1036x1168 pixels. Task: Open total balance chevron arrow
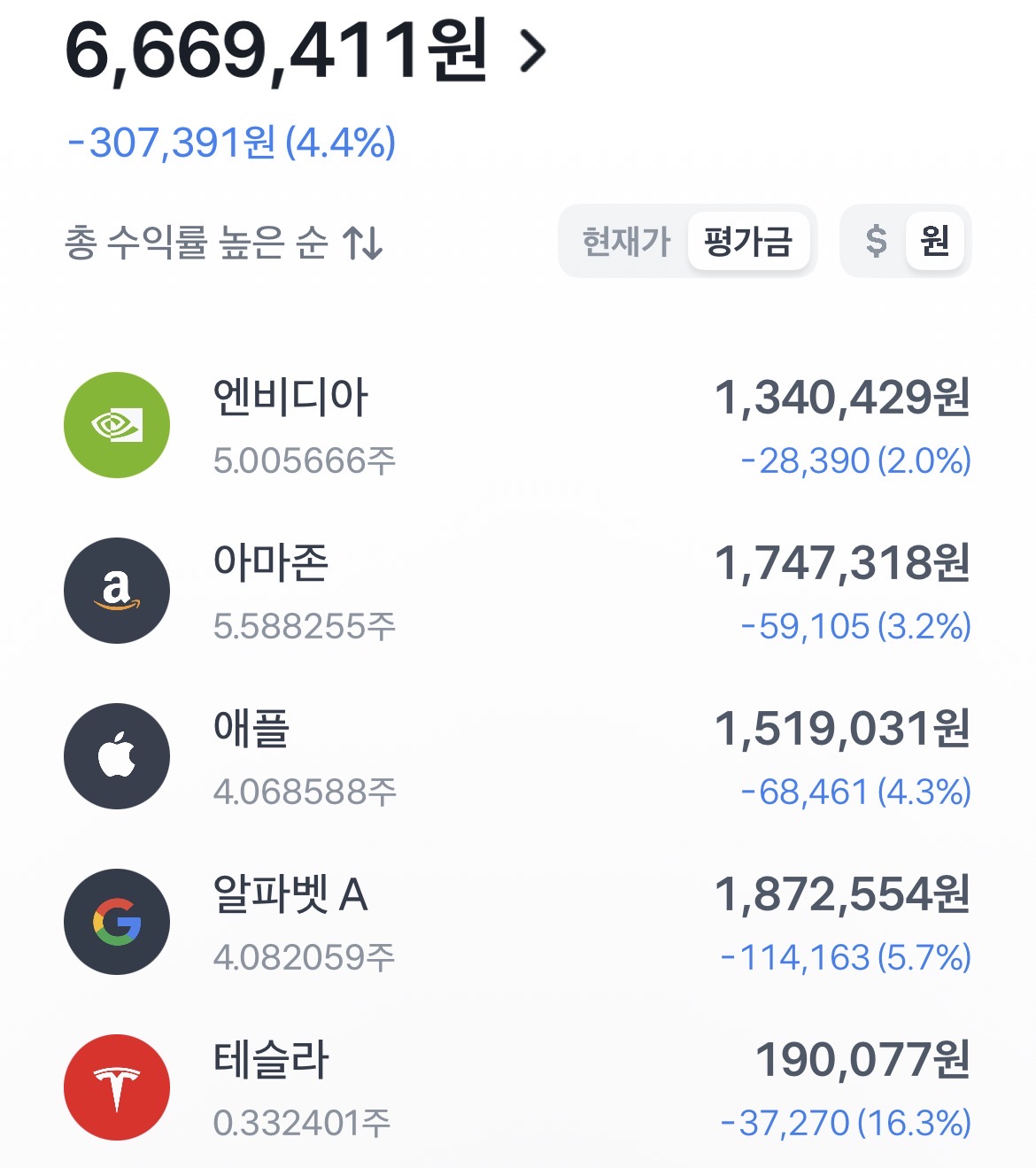[x=532, y=50]
